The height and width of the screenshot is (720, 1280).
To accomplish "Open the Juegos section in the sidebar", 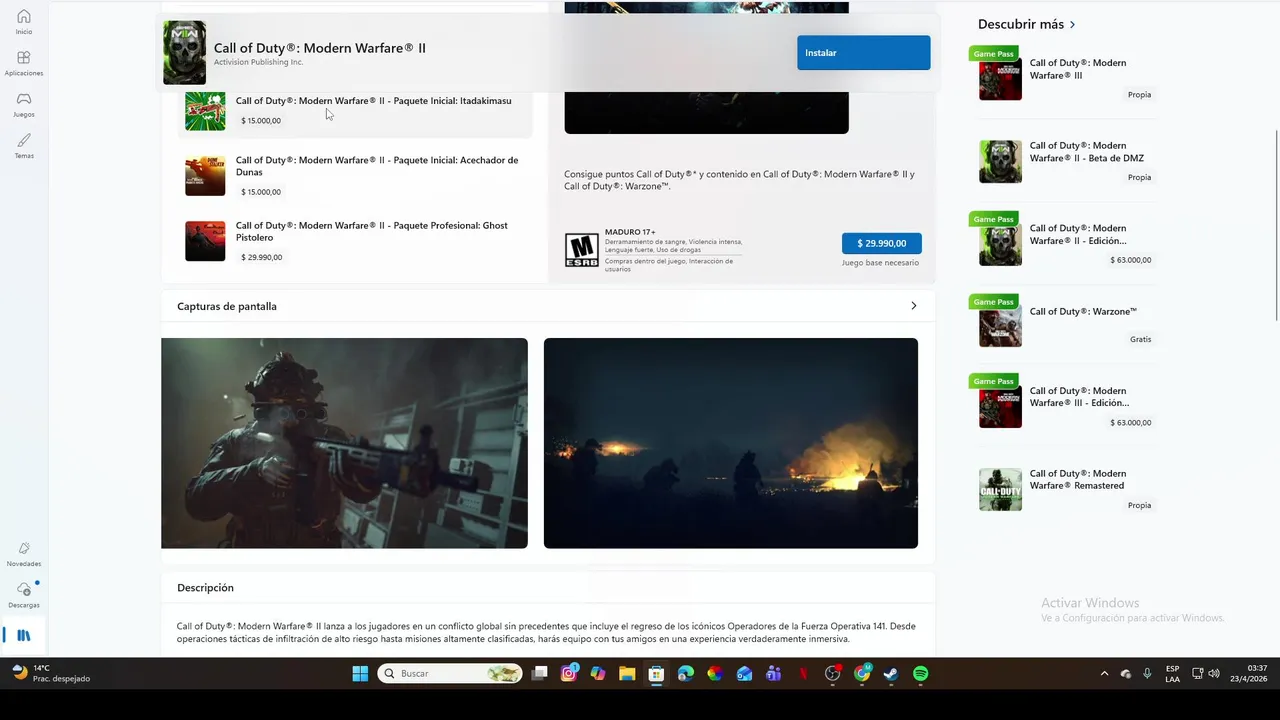I will tap(24, 104).
